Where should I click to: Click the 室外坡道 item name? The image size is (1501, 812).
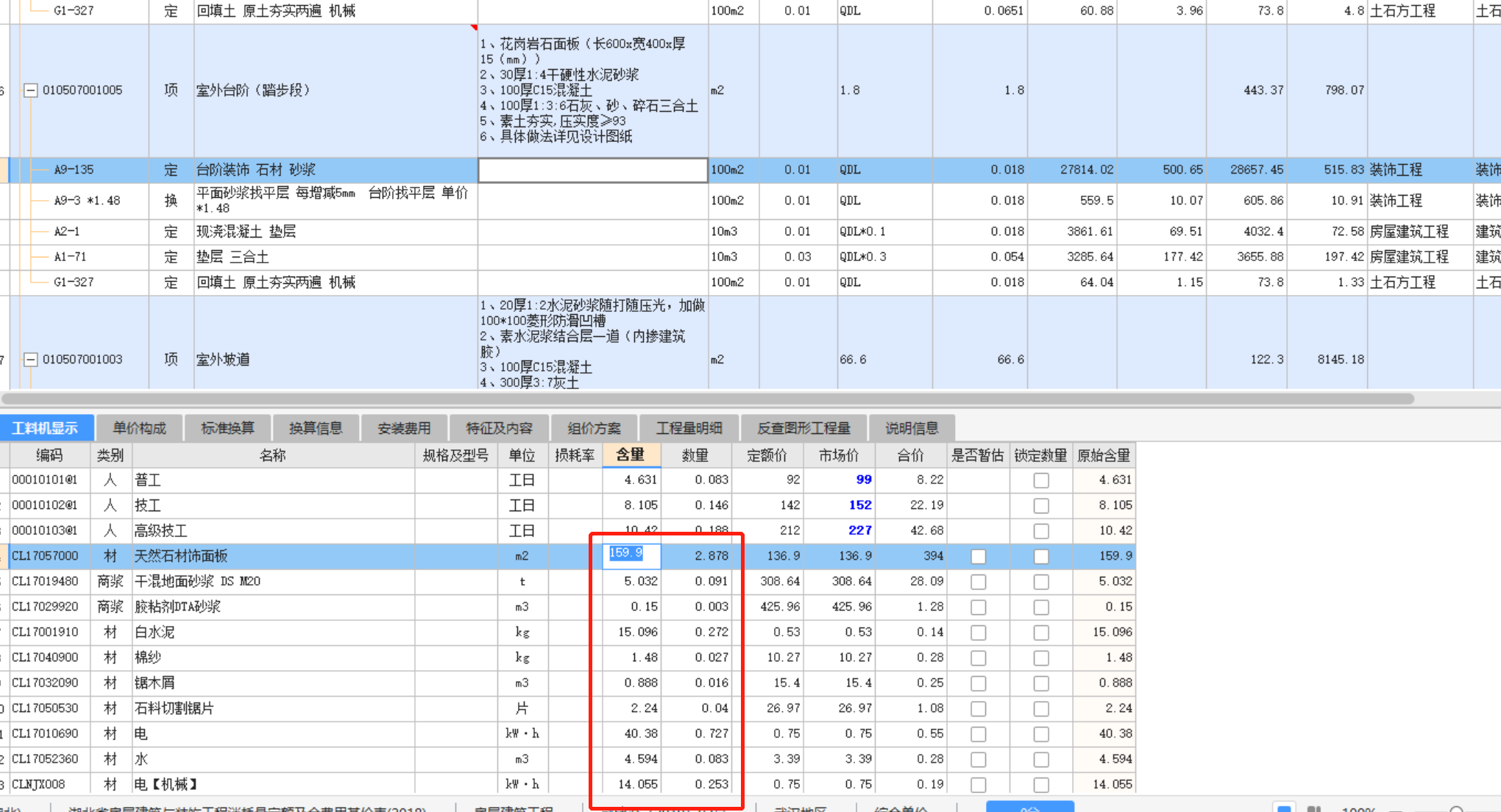tap(223, 360)
